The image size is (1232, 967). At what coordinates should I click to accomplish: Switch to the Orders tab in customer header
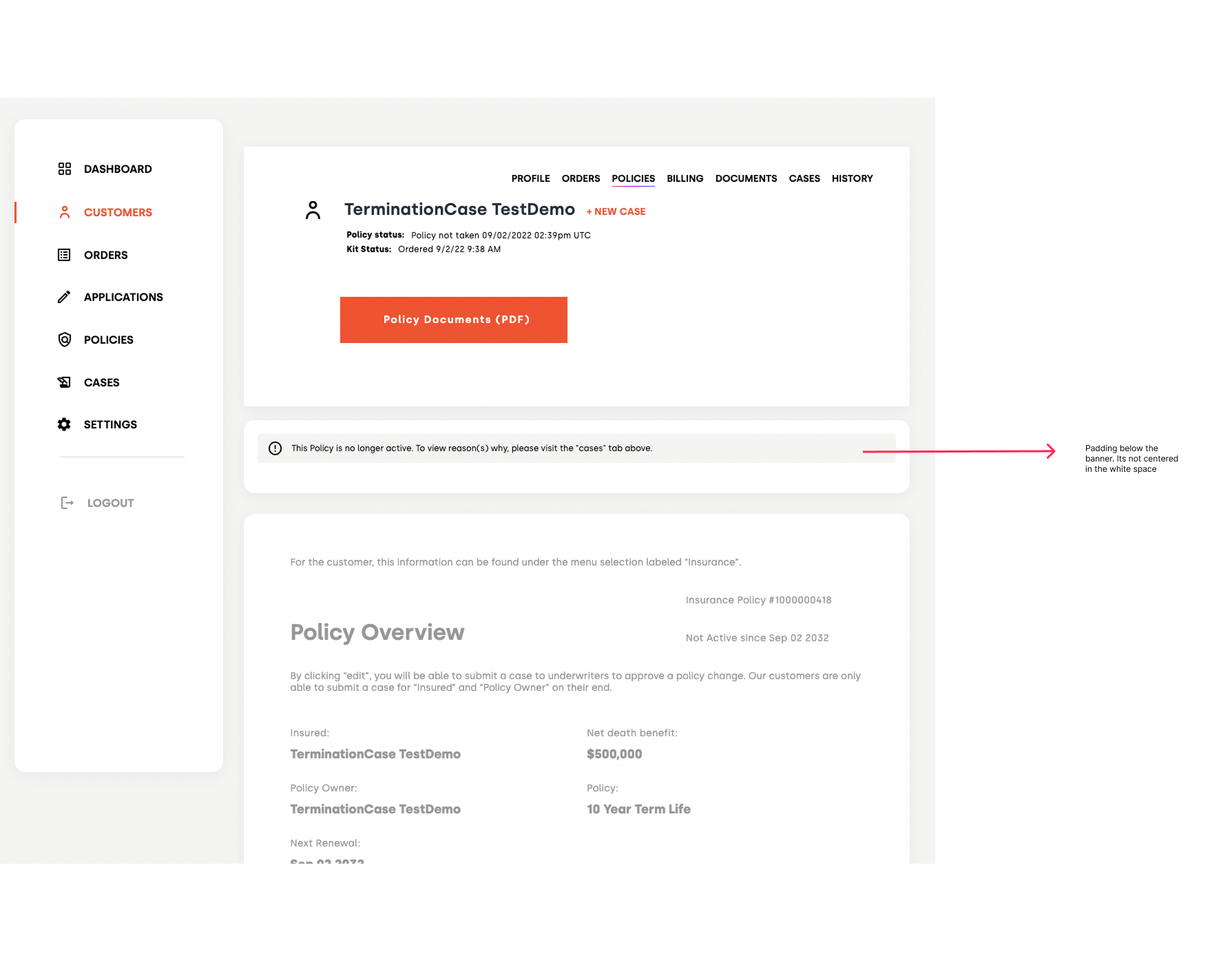pos(581,178)
